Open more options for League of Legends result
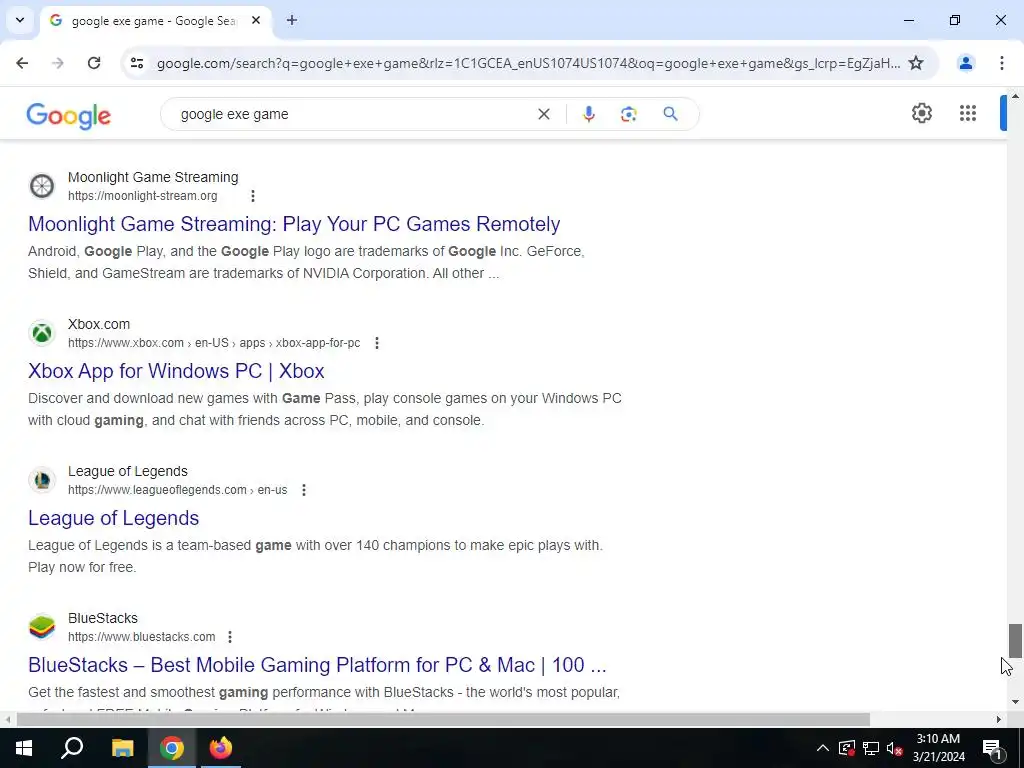This screenshot has width=1024, height=768. (x=304, y=490)
